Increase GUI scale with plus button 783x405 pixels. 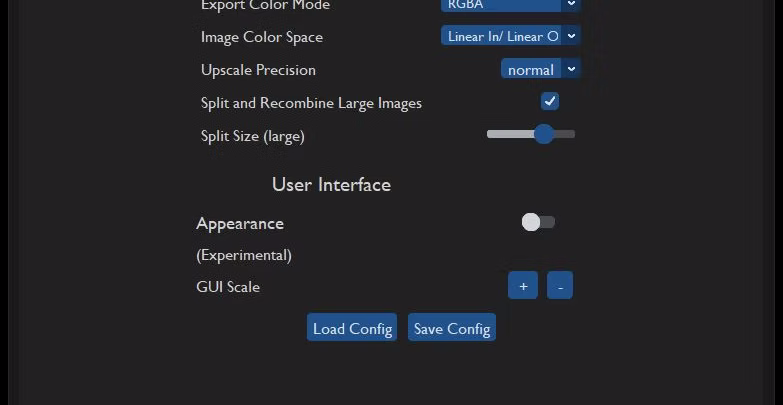[522, 286]
